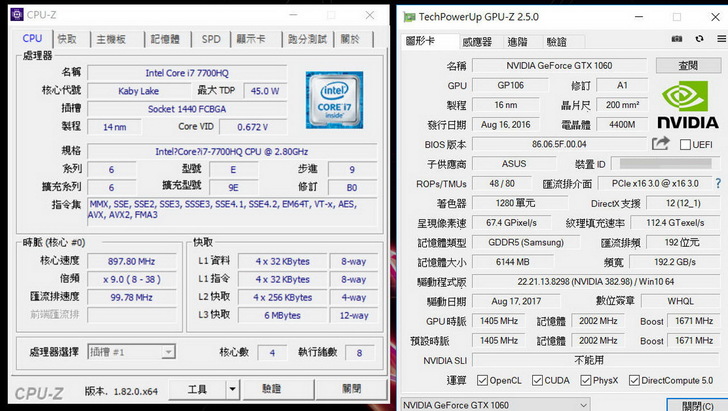Switch to the SPD tab in CPU-Z
728x411 pixels.
tap(211, 39)
